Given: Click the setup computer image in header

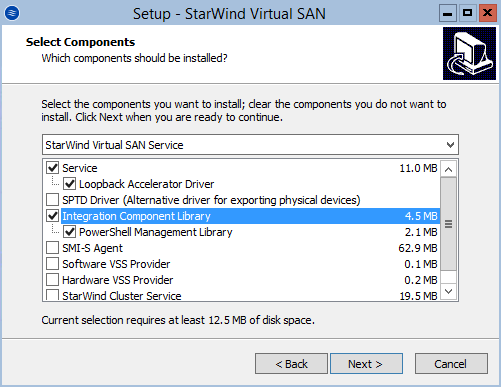Looking at the screenshot, I should [469, 53].
